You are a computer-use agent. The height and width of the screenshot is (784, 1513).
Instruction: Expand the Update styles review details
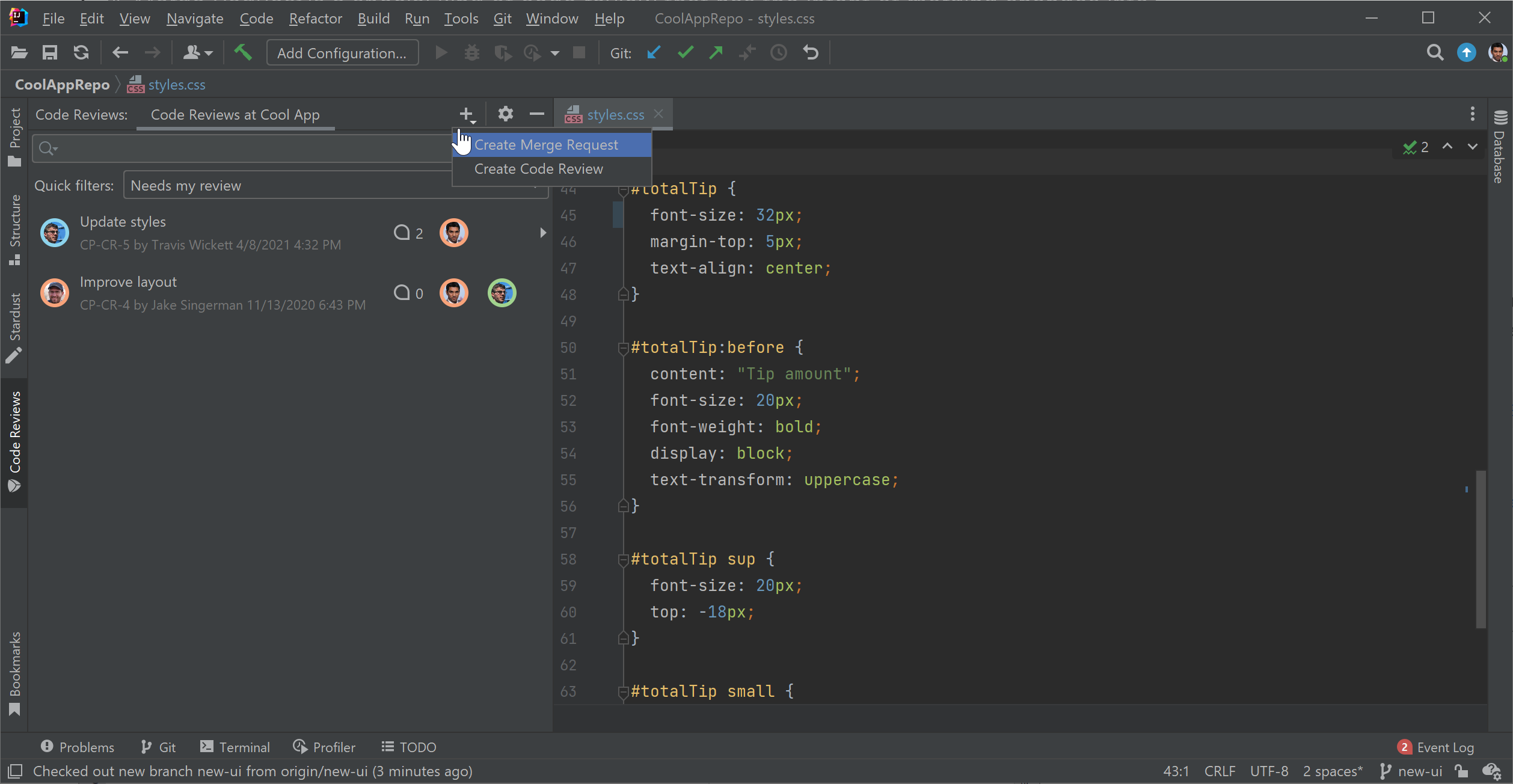click(x=543, y=233)
